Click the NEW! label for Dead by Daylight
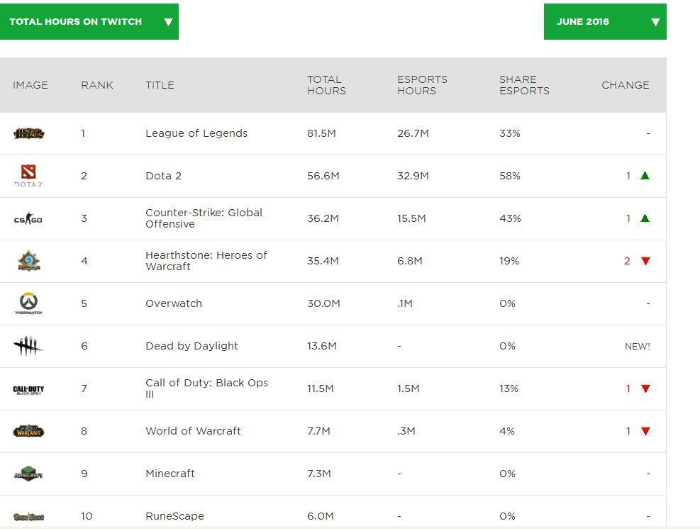Image resolution: width=700 pixels, height=529 pixels. [637, 346]
